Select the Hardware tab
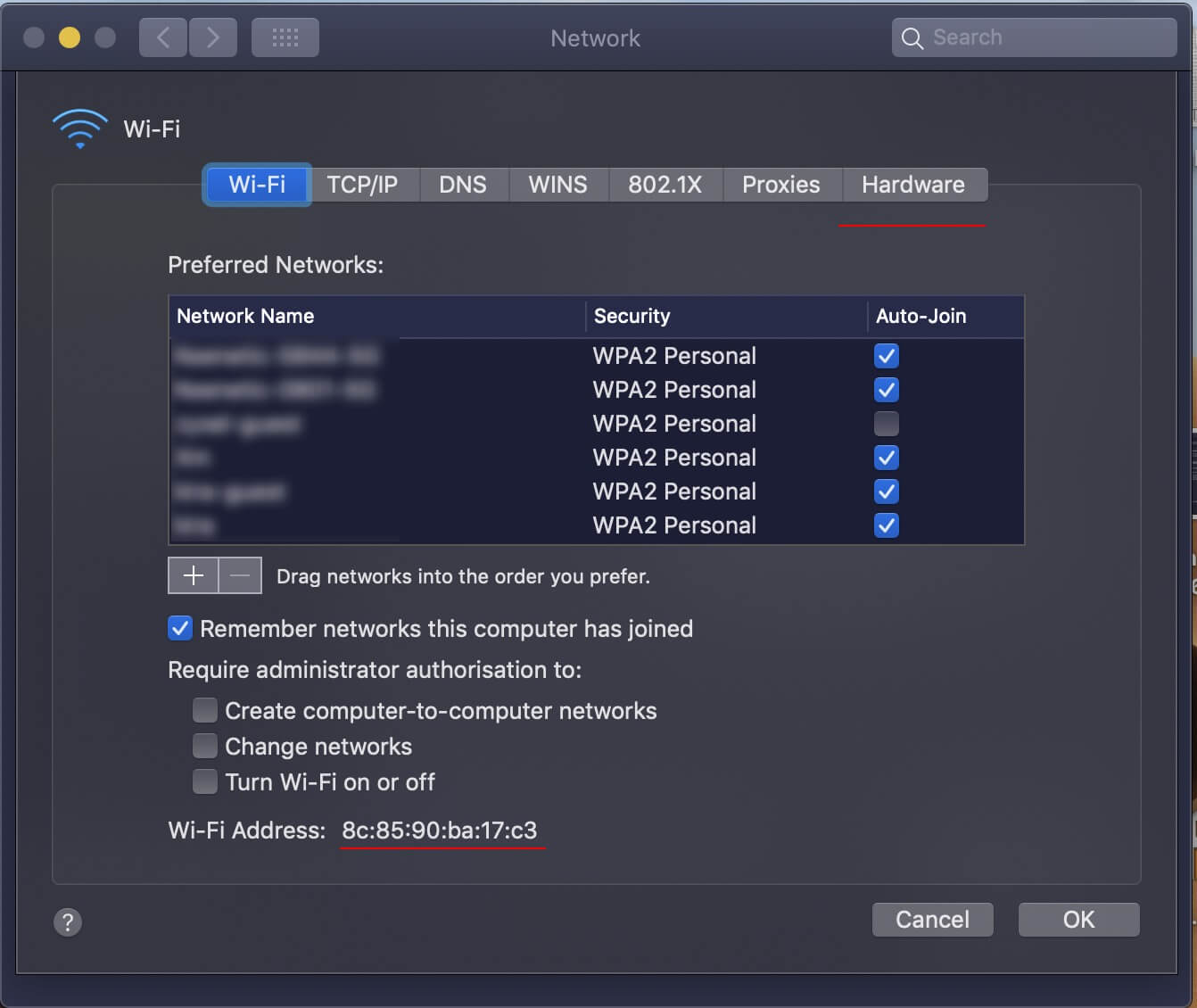Screen dimensions: 1197x1008 click(912, 185)
